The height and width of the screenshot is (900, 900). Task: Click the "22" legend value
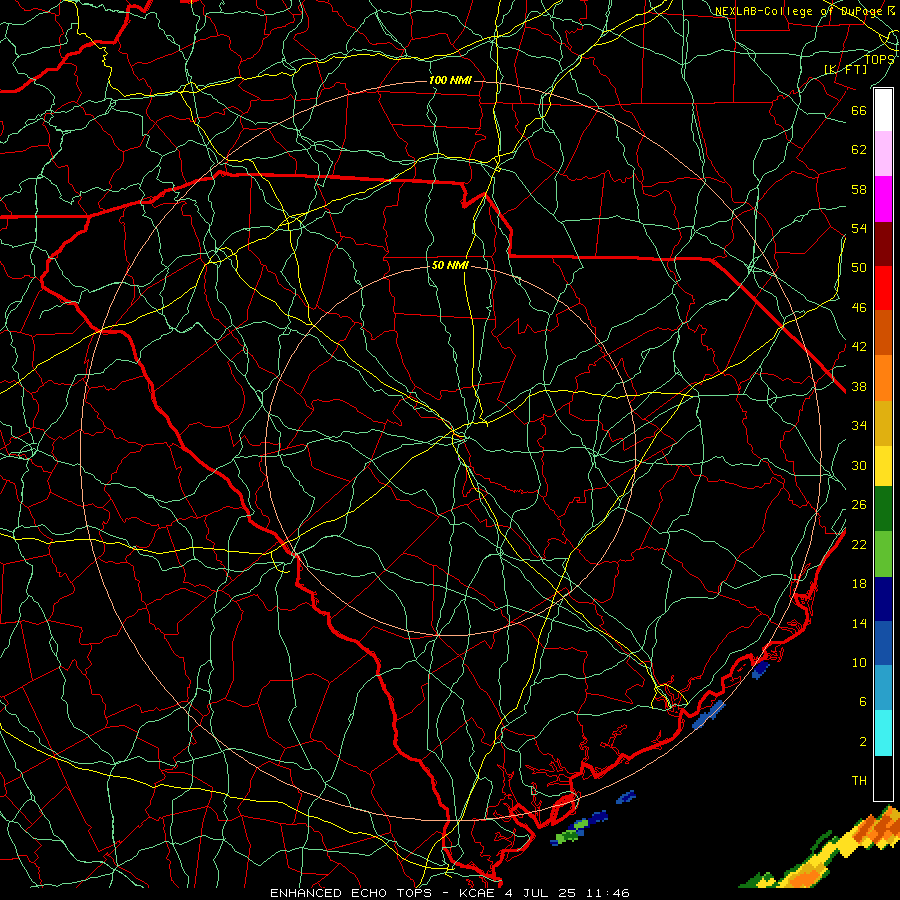point(859,545)
